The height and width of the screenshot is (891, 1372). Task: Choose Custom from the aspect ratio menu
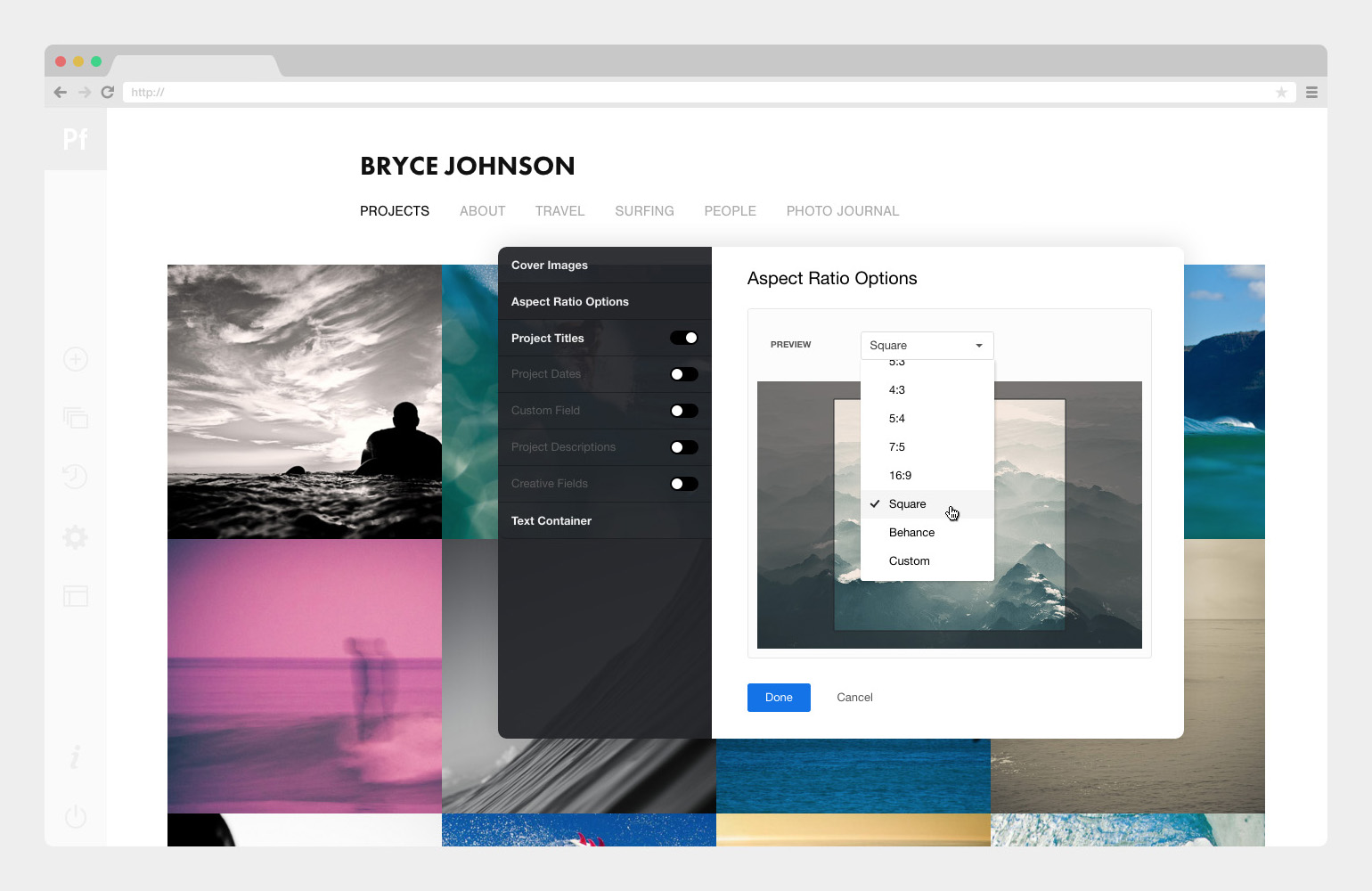(909, 560)
